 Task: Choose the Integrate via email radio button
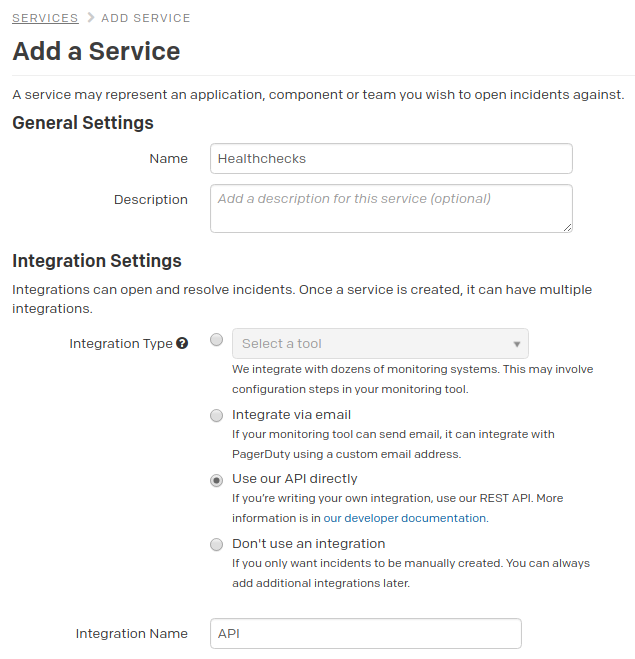pos(217,416)
